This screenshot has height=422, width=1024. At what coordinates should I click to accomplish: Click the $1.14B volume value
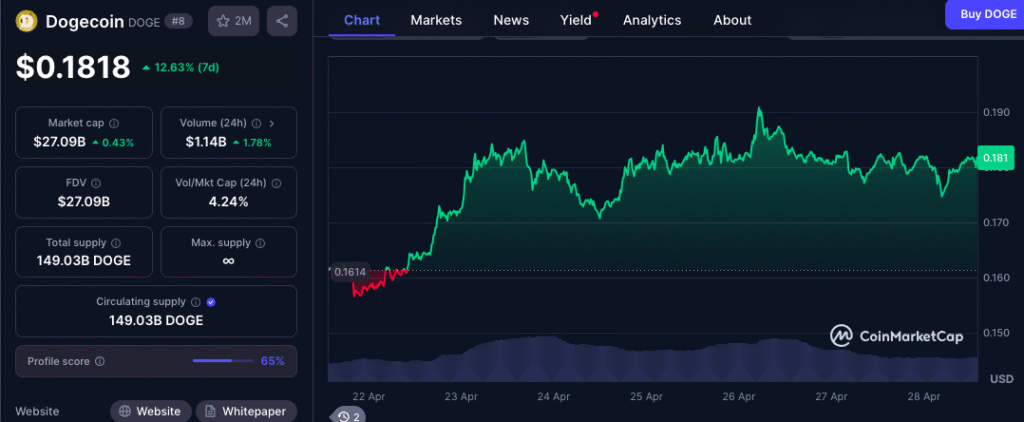point(206,142)
